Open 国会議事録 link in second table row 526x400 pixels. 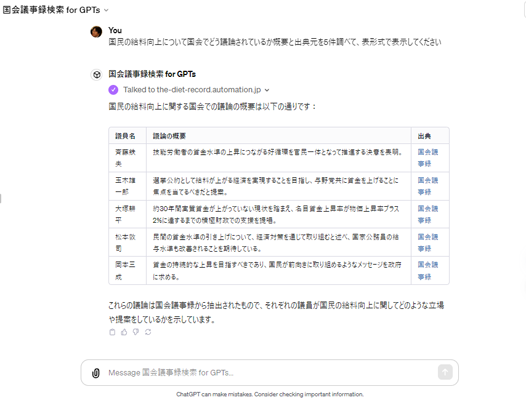(x=428, y=186)
